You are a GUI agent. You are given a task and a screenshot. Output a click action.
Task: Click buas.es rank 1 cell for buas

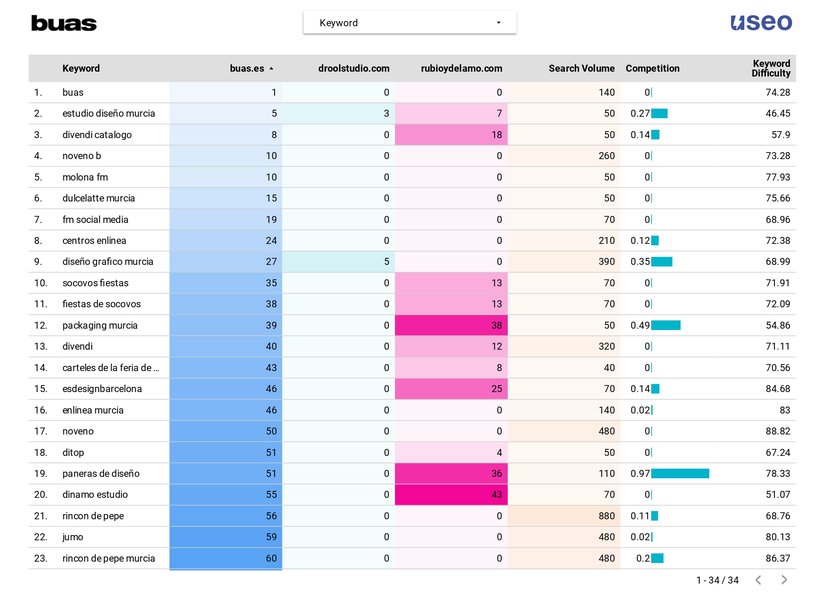click(226, 93)
